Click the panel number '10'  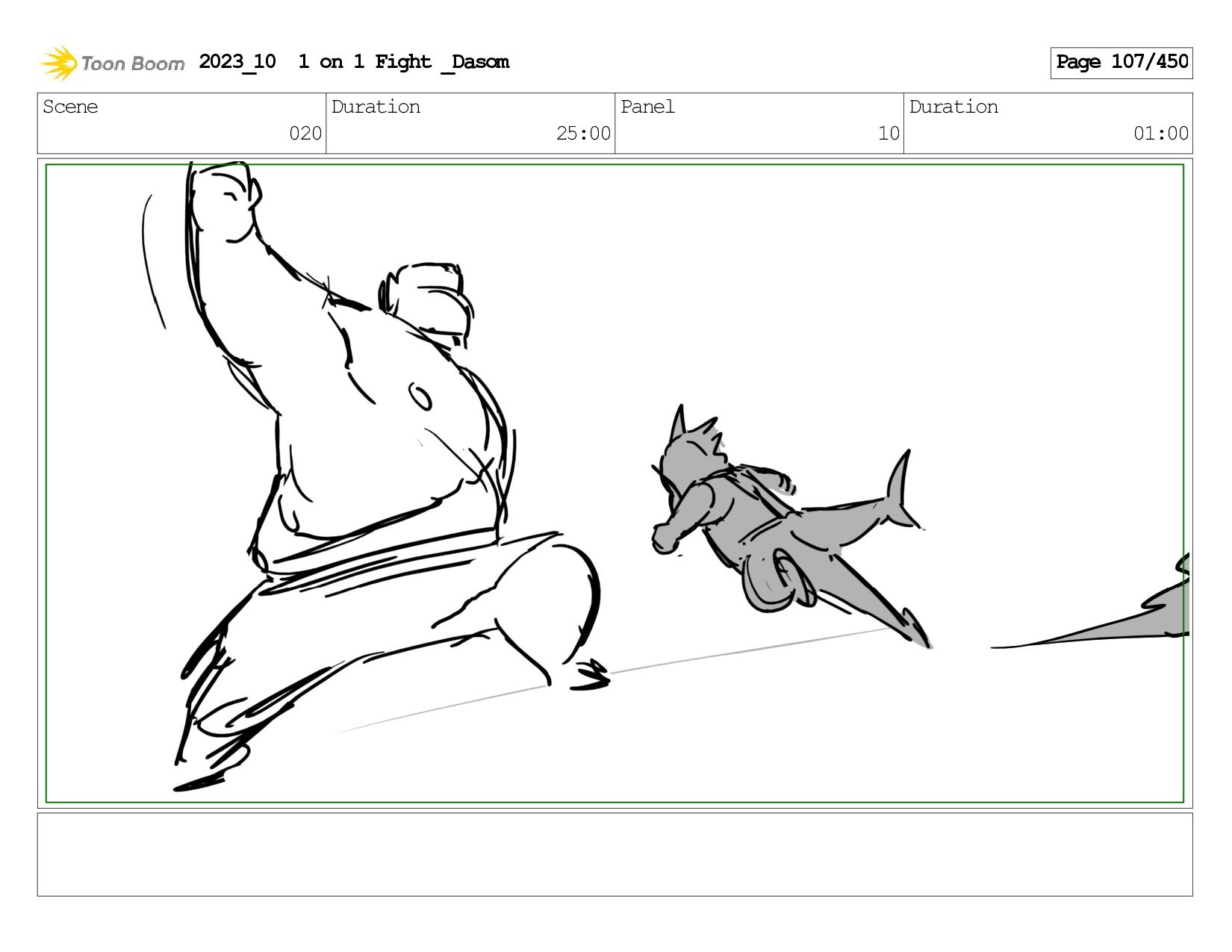[889, 134]
